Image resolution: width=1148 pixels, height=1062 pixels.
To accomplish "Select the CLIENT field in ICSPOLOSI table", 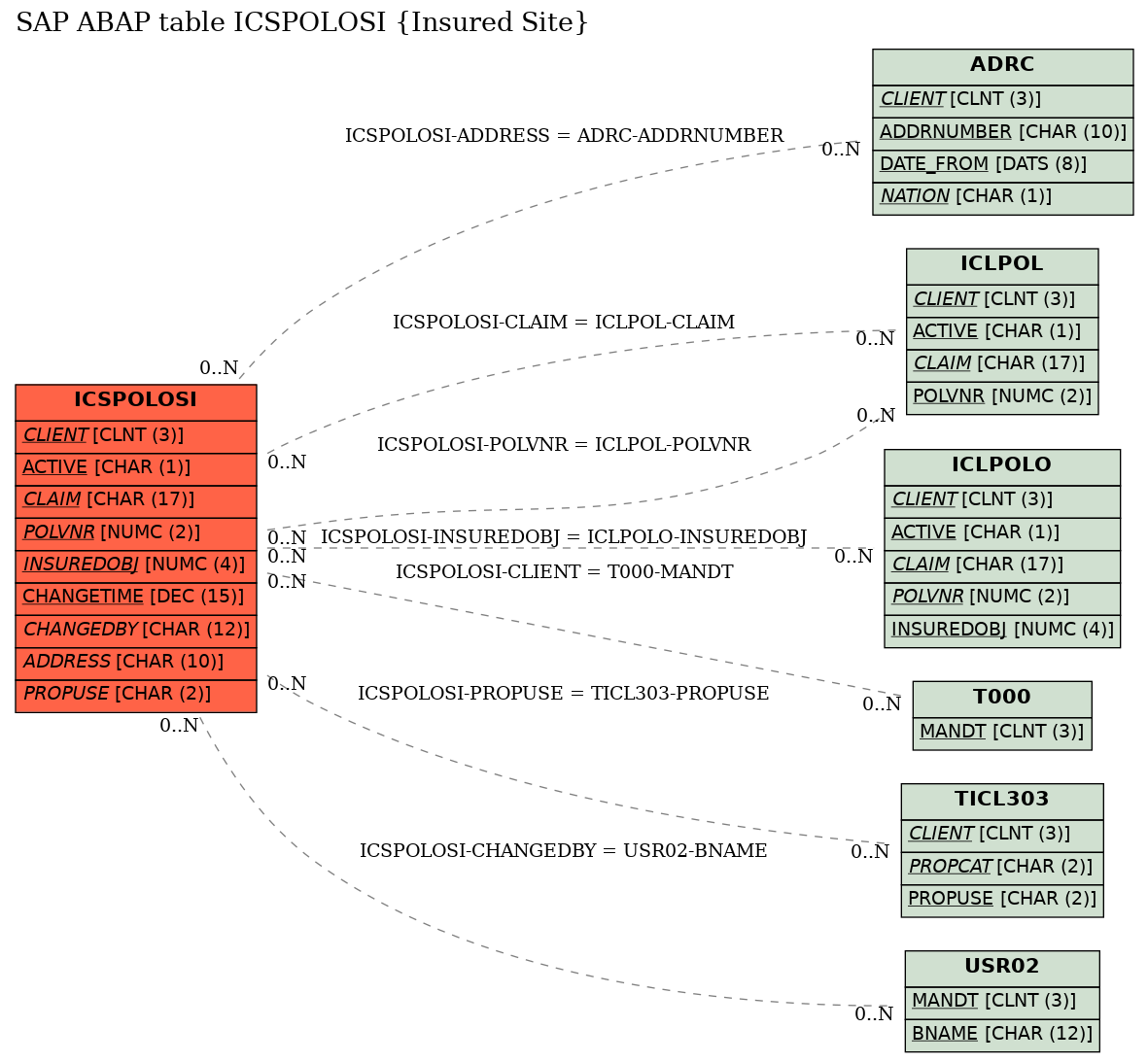I will coord(136,436).
